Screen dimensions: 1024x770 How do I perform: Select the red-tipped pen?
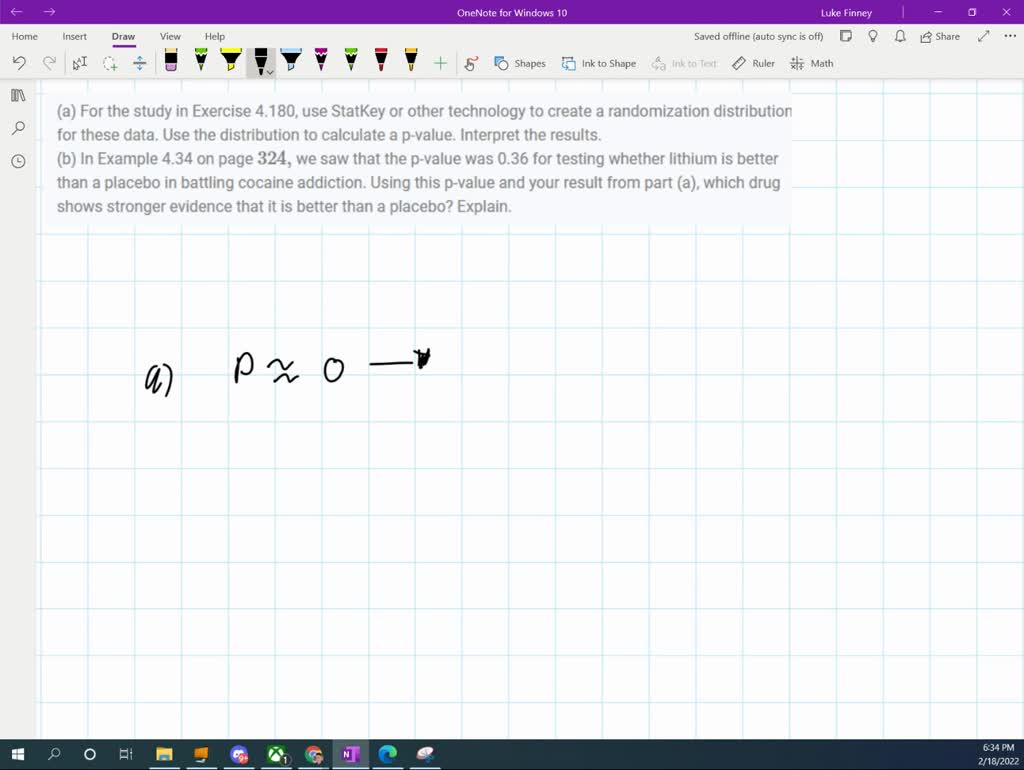point(381,60)
